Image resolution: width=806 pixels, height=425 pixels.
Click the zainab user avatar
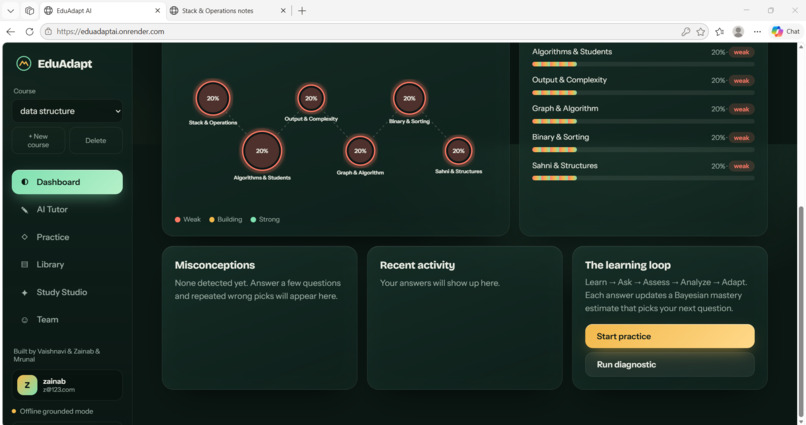pos(27,385)
